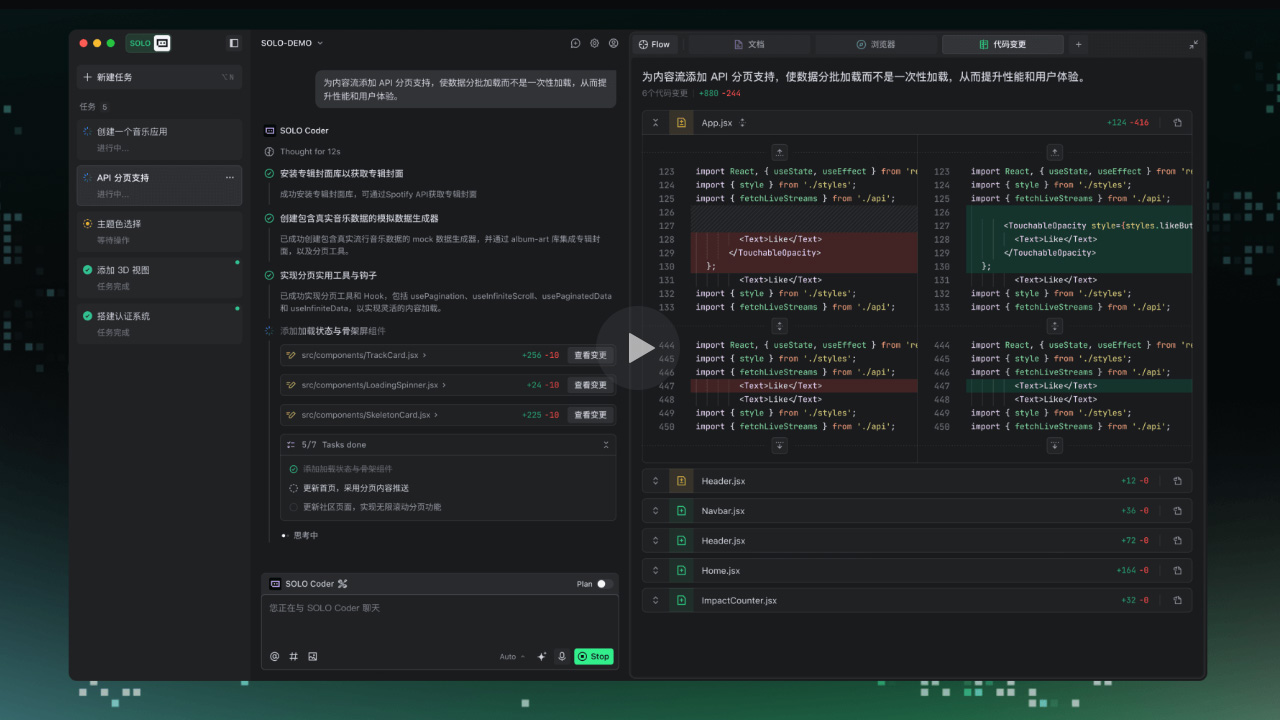Image resolution: width=1280 pixels, height=720 pixels.
Task: Collapse the left sidebar panel icon
Action: coord(234,44)
